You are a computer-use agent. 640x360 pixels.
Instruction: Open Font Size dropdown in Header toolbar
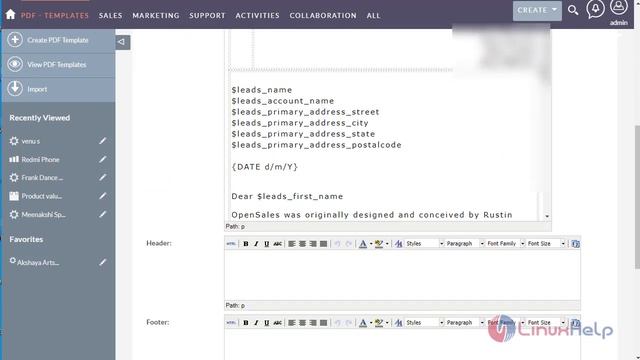(x=546, y=244)
